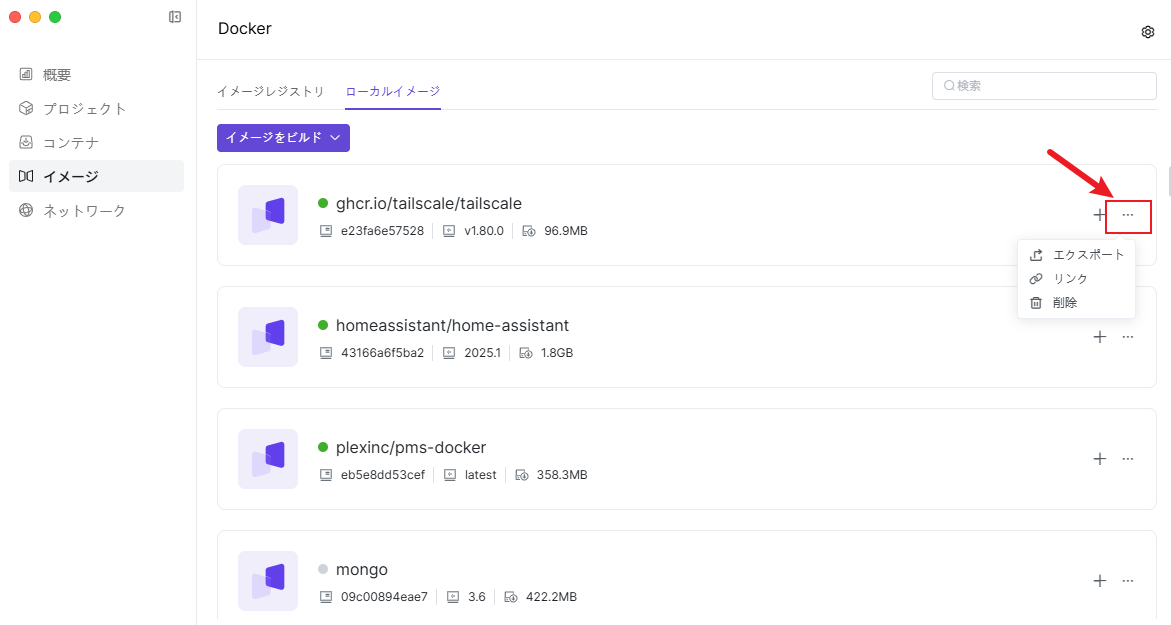Toggle the sidebar collapse icon
The width and height of the screenshot is (1171, 625).
(175, 17)
